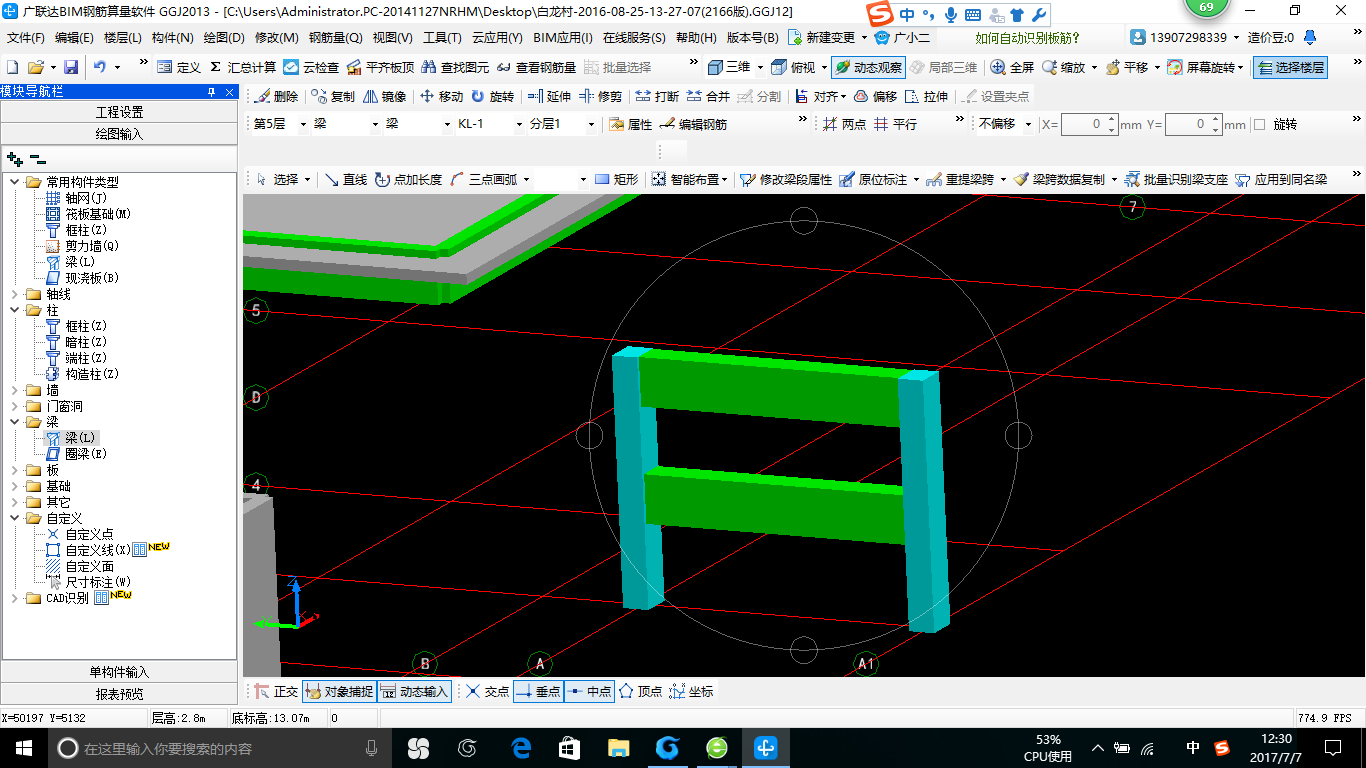Select the 点加长度 point-length tool
The image size is (1366, 768).
pos(408,180)
